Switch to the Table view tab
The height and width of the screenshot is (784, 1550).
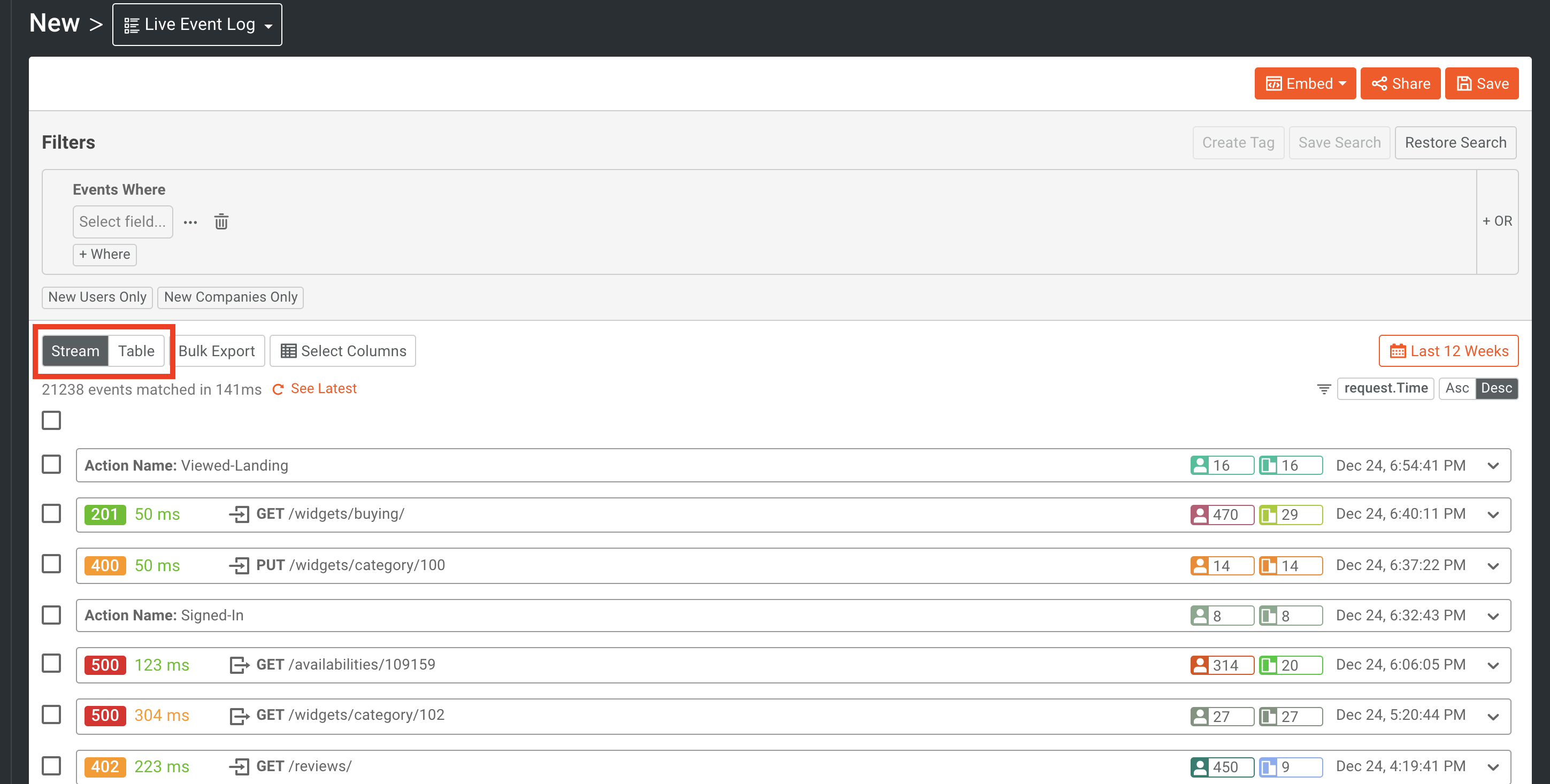click(x=136, y=351)
